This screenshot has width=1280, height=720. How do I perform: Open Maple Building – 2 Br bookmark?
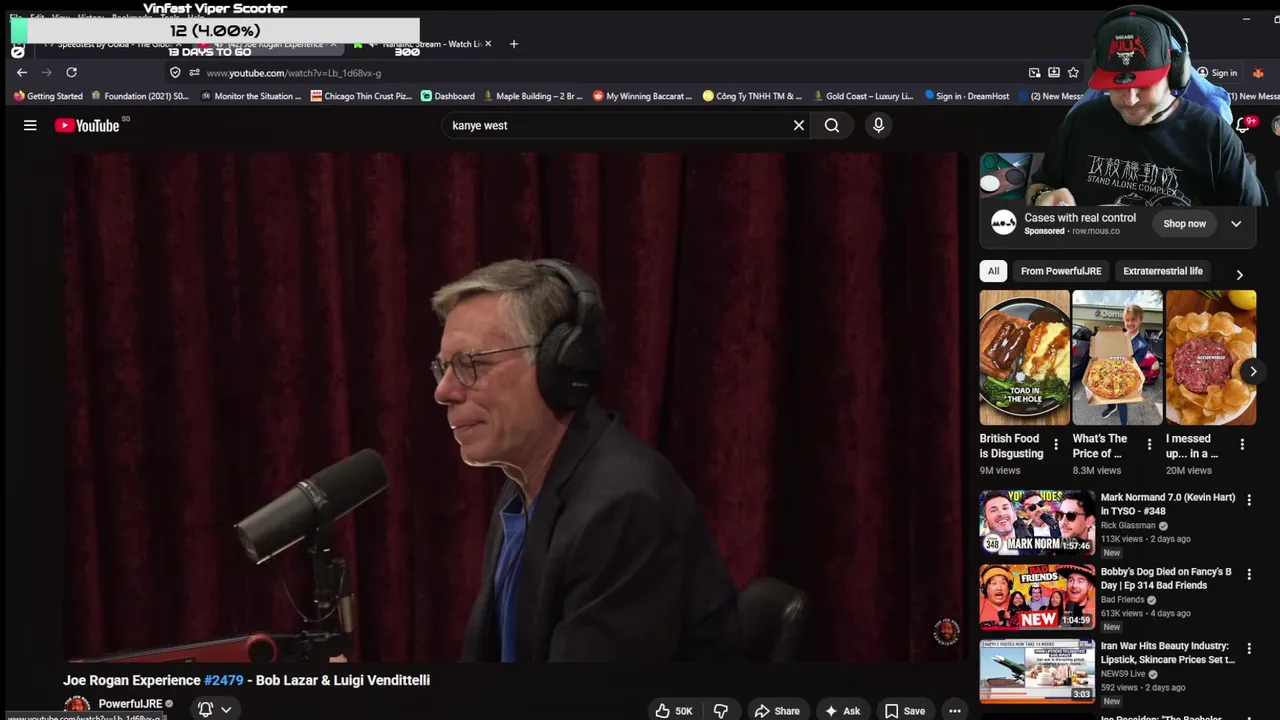coord(532,96)
